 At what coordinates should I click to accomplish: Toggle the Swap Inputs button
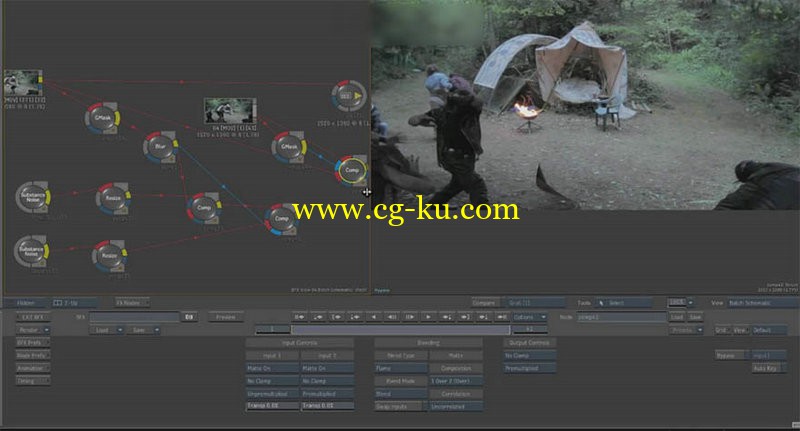401,407
